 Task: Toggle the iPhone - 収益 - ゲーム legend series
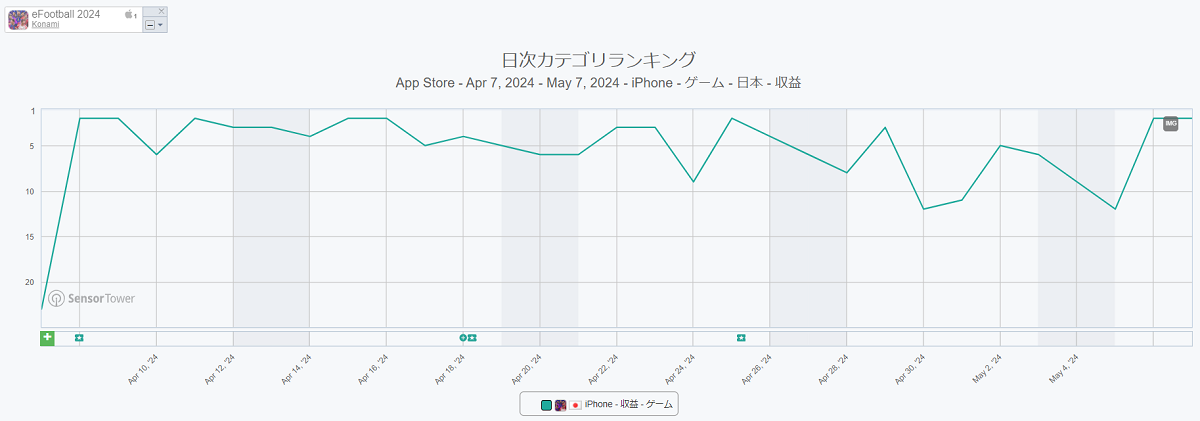(629, 405)
